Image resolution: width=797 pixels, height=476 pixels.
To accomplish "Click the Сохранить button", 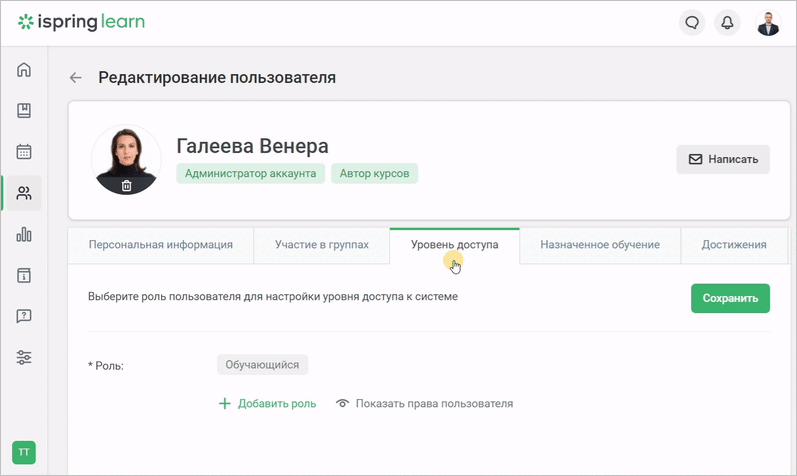I will coord(730,298).
